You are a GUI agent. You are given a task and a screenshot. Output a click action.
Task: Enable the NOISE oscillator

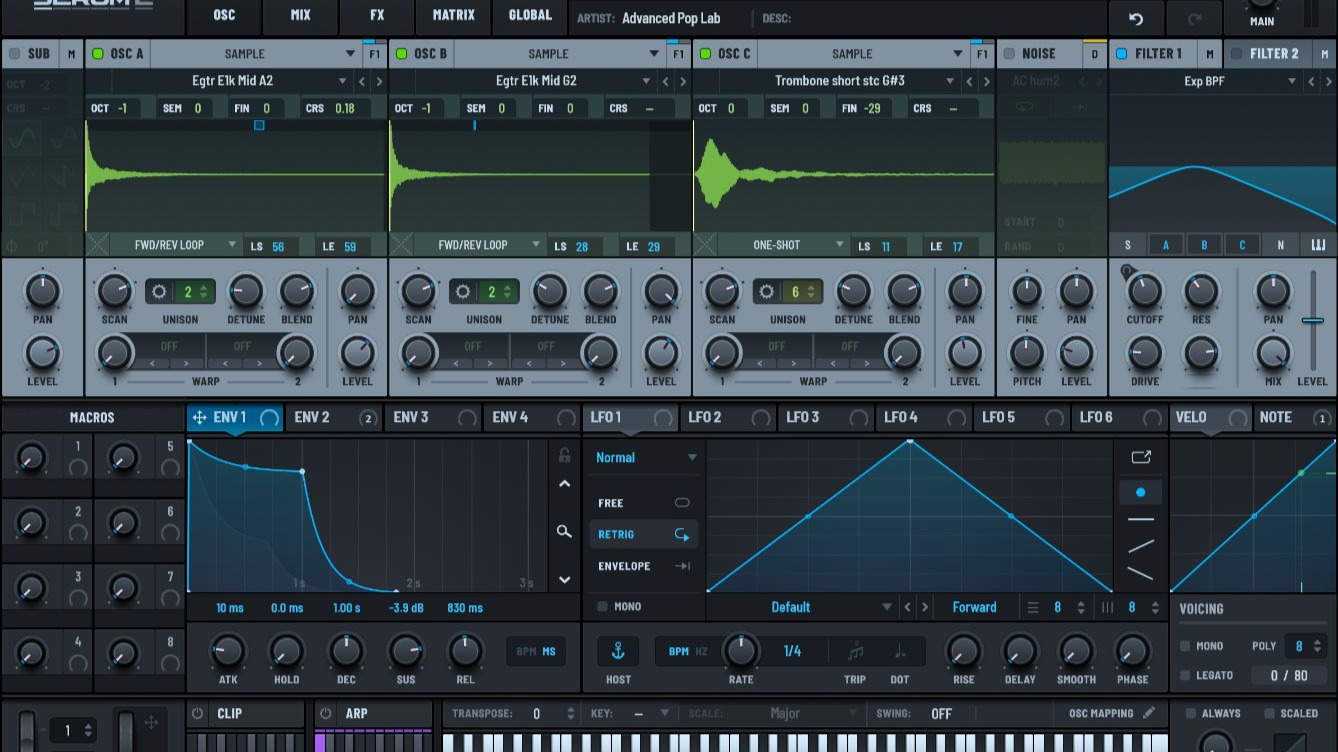pos(1009,54)
